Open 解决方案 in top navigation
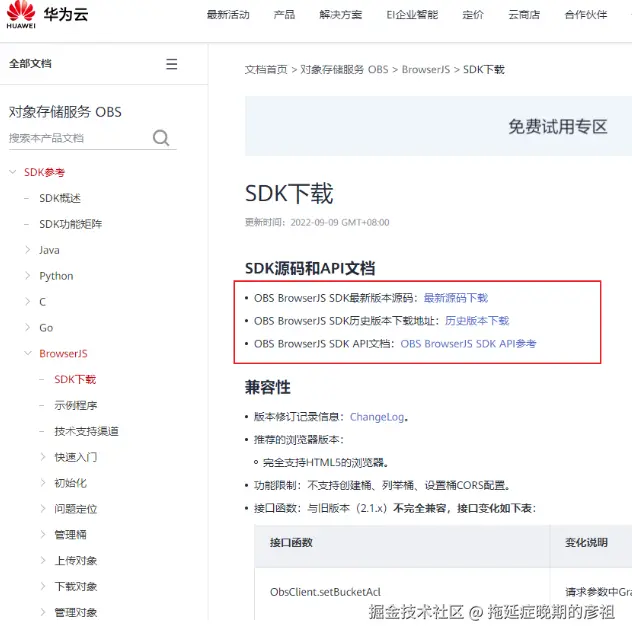Viewport: 632px width, 638px height. (341, 15)
